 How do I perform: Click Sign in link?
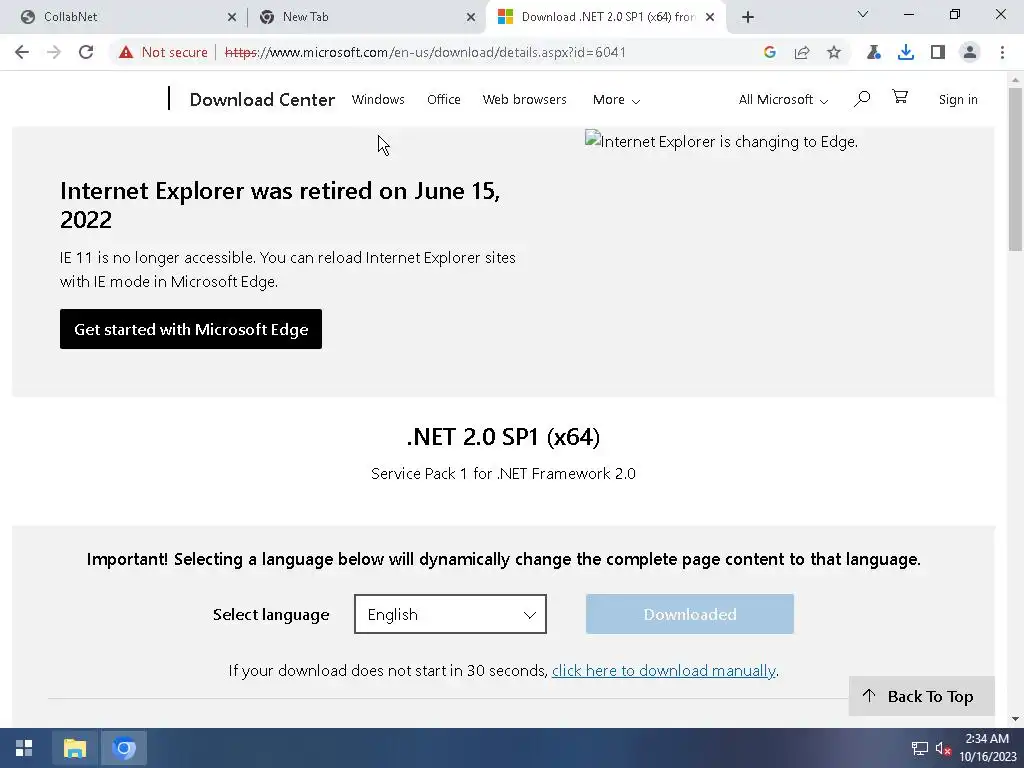point(958,99)
